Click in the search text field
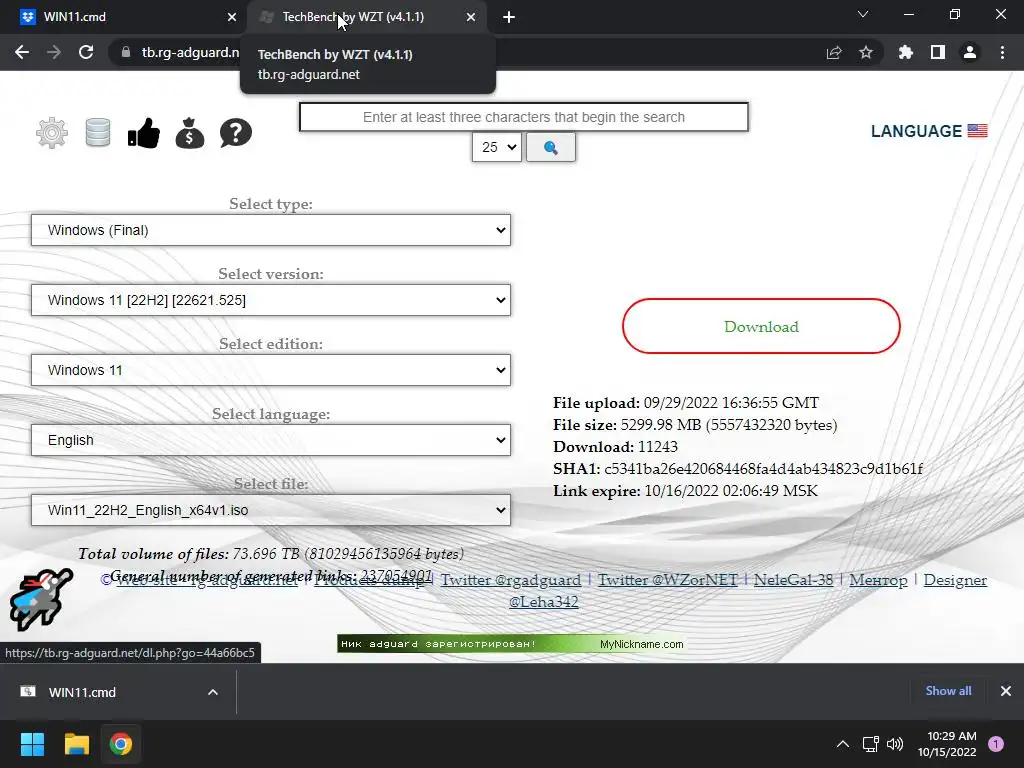Image resolution: width=1024 pixels, height=768 pixels. (524, 117)
